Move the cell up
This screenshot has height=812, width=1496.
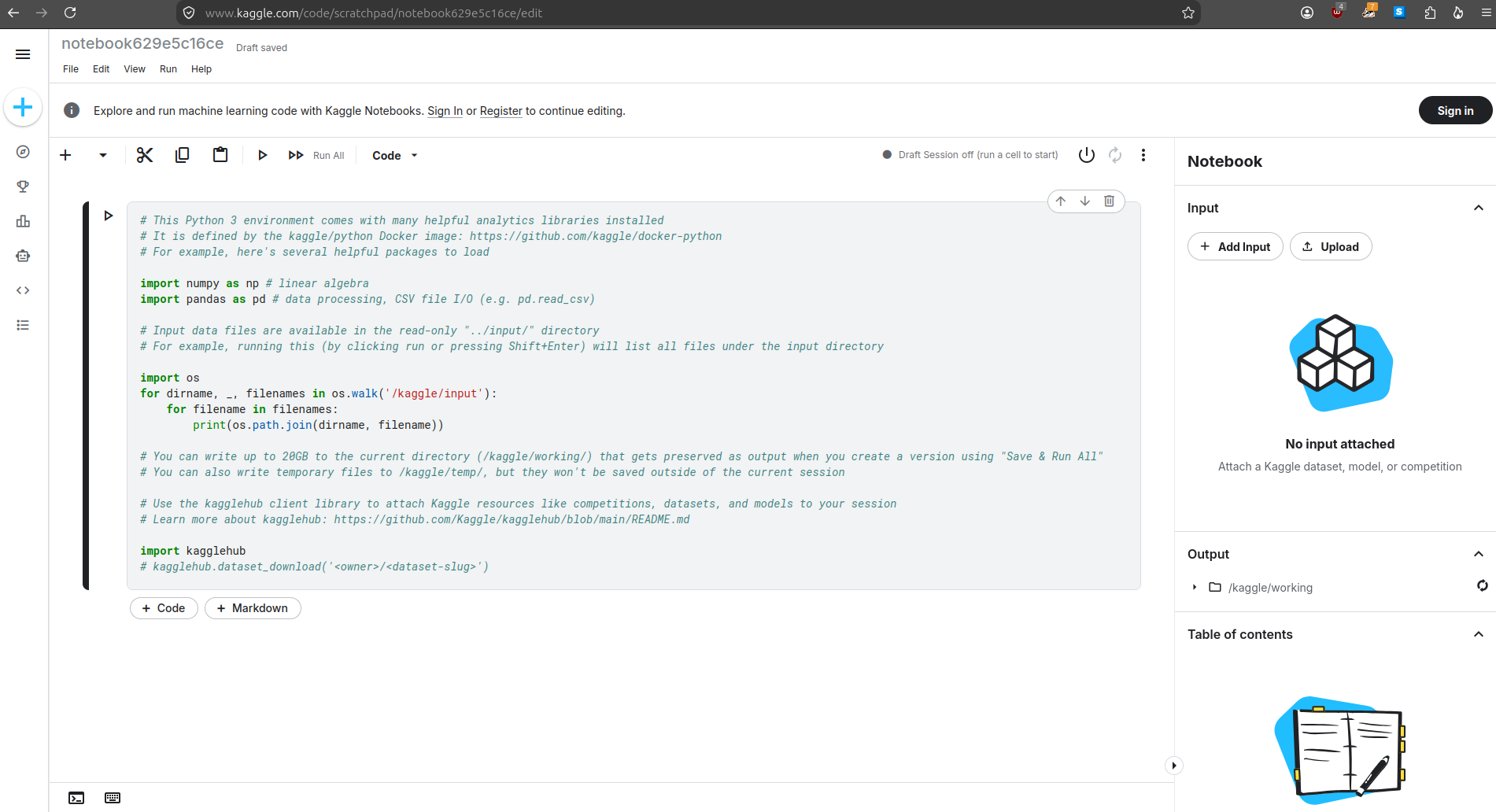click(x=1061, y=201)
